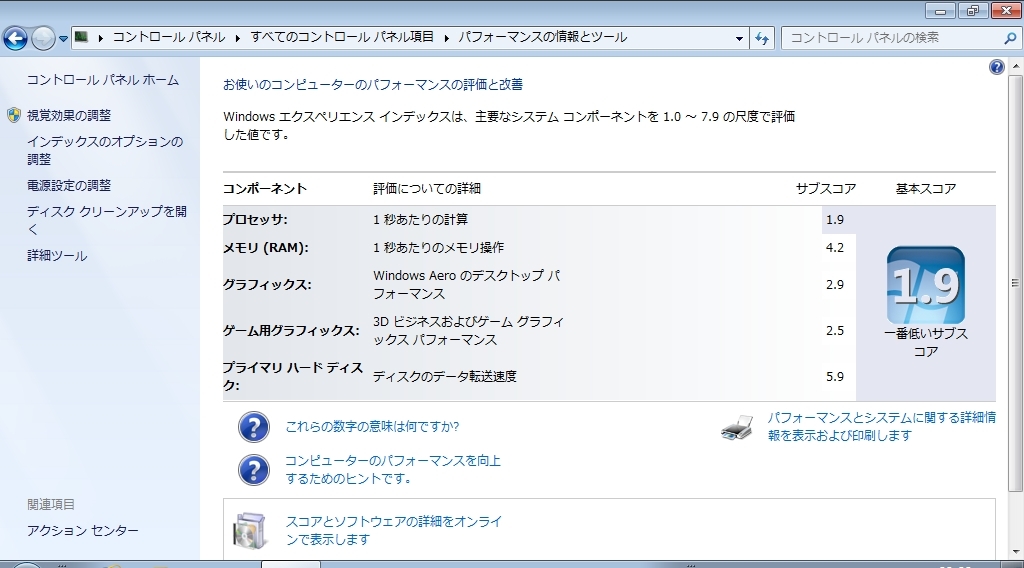
Task: Click the magnifier search icon
Action: click(1010, 38)
